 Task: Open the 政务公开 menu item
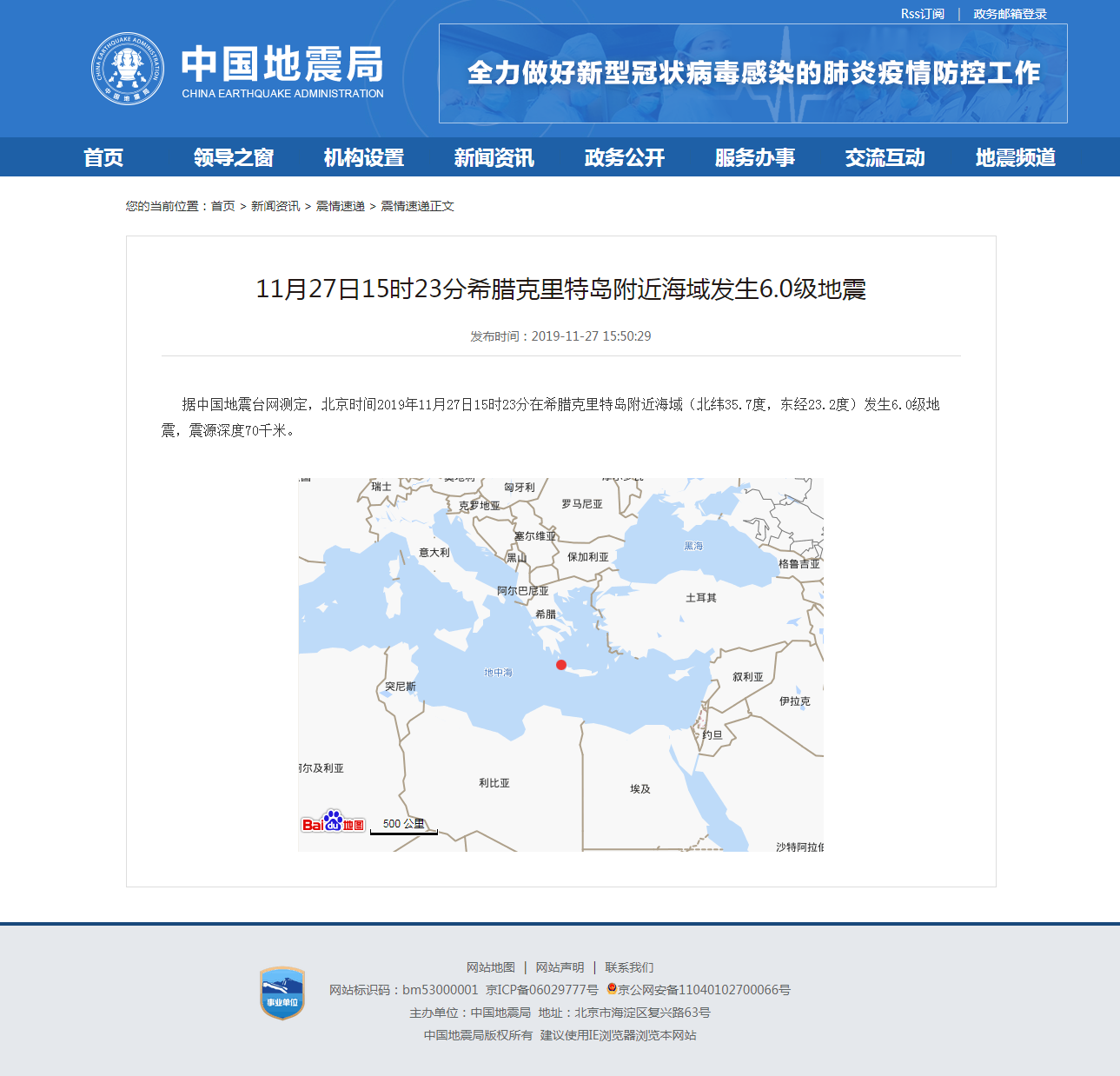click(625, 157)
